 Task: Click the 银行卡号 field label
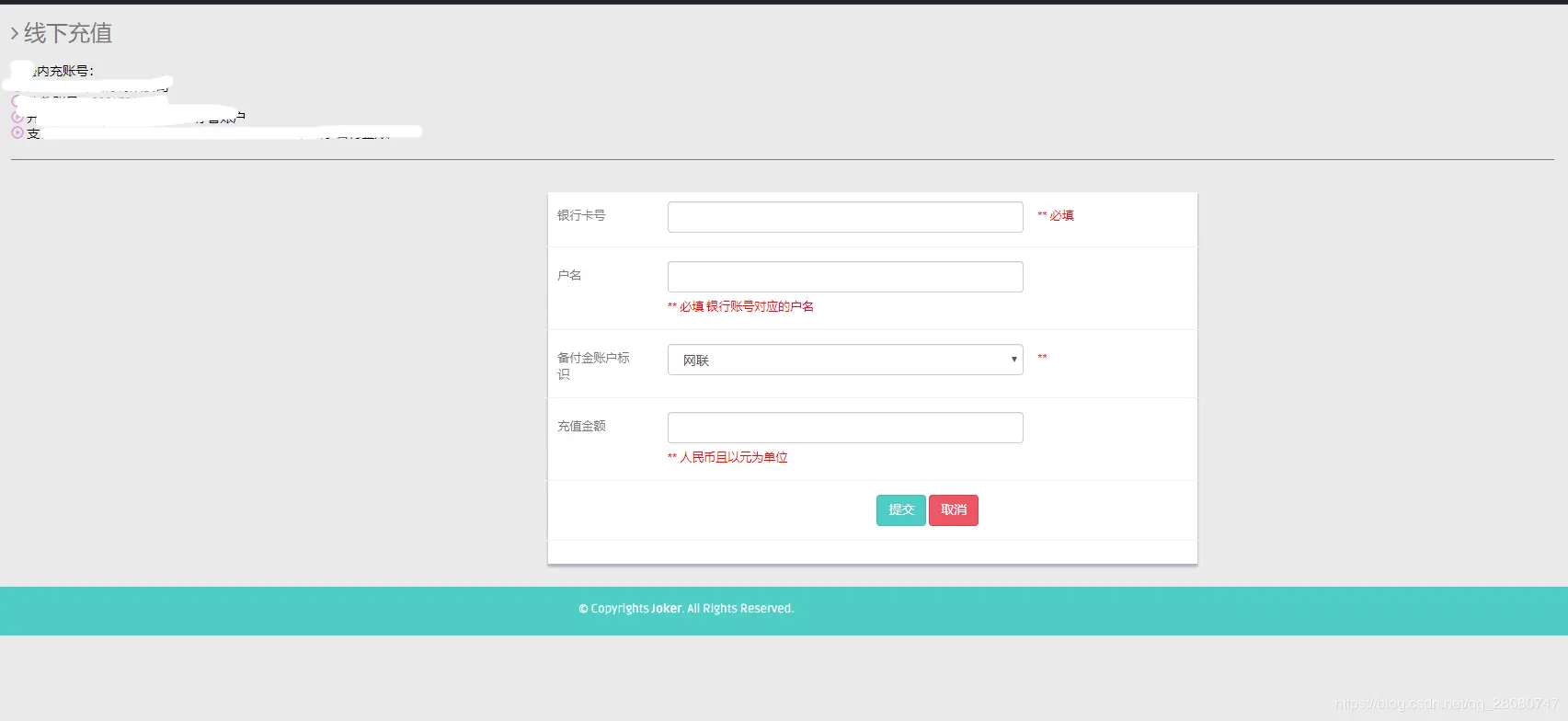581,215
